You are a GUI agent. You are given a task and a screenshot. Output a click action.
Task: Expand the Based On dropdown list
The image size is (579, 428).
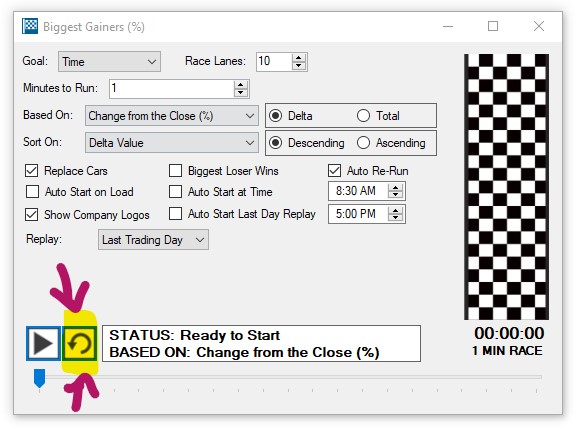pyautogui.click(x=172, y=116)
